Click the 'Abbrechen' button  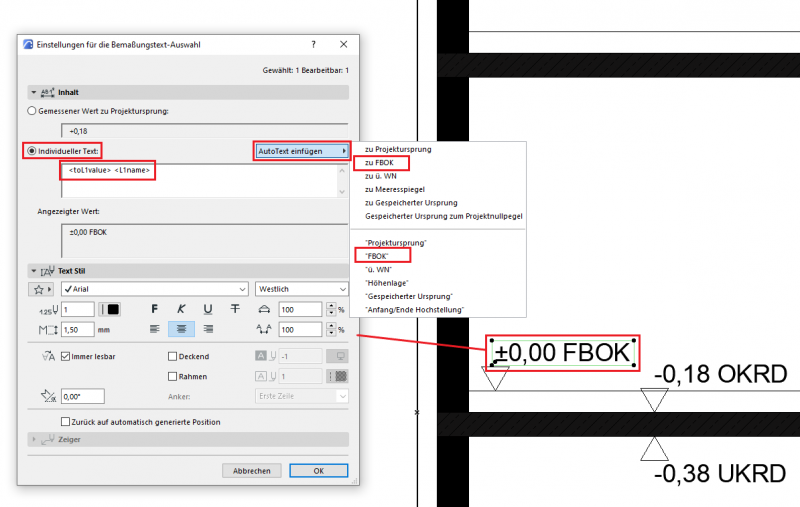pyautogui.click(x=251, y=470)
